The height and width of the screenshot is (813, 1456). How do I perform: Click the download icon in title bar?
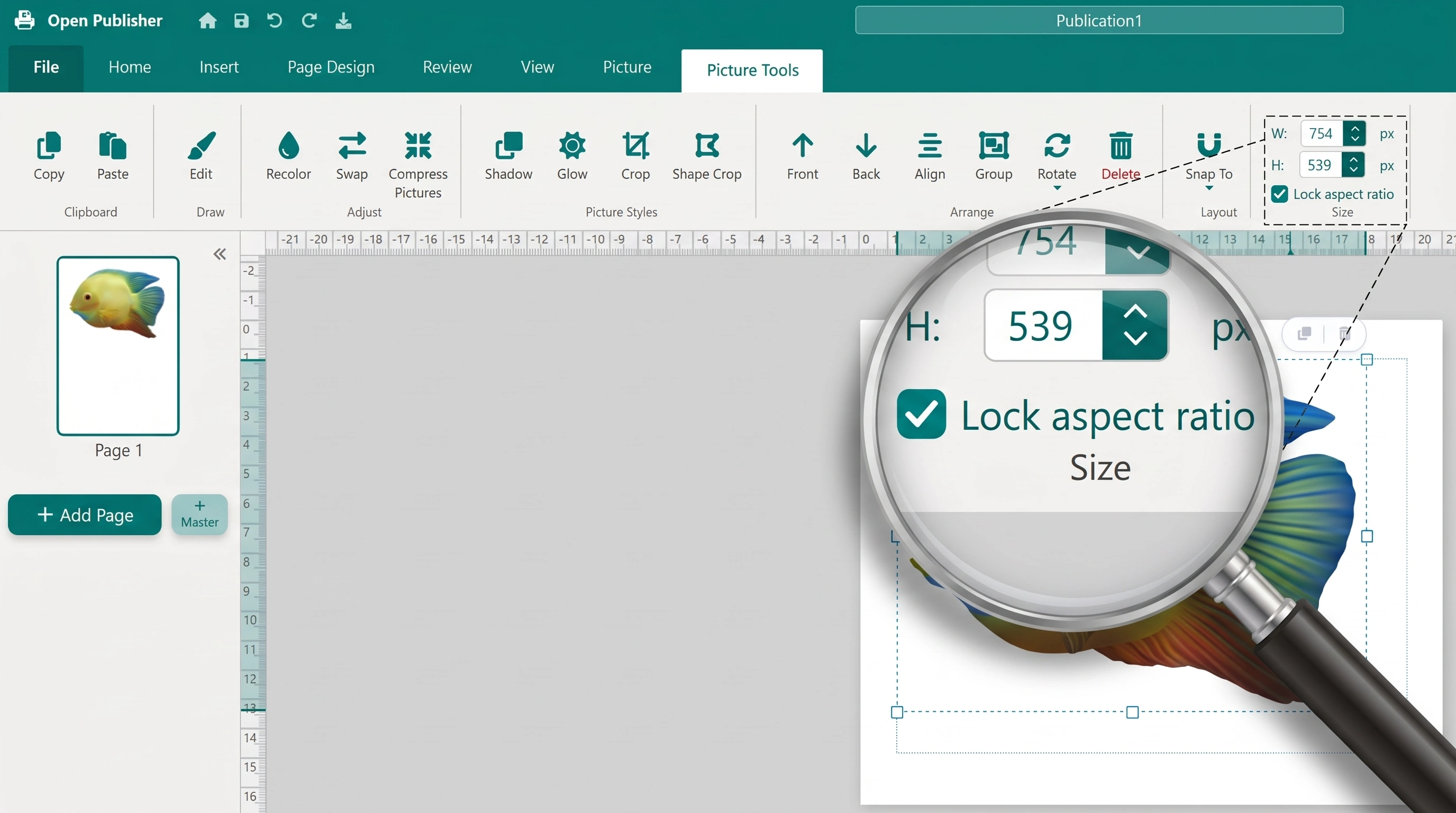[343, 21]
